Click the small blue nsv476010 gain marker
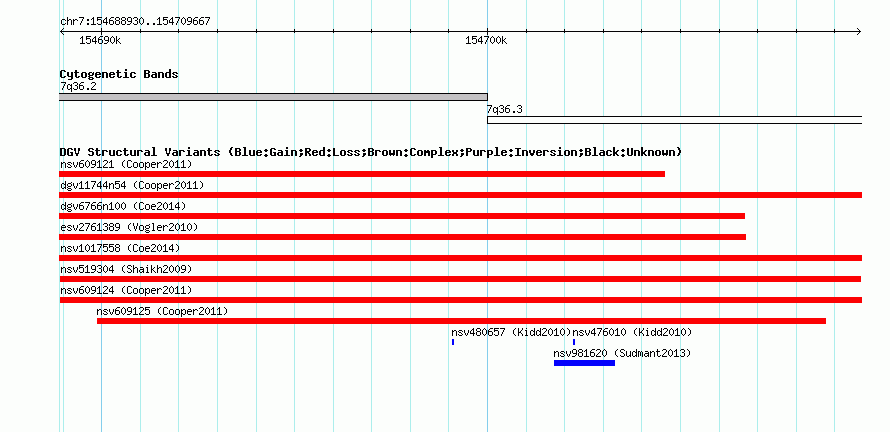Viewport: 890px width, 432px height. point(574,342)
